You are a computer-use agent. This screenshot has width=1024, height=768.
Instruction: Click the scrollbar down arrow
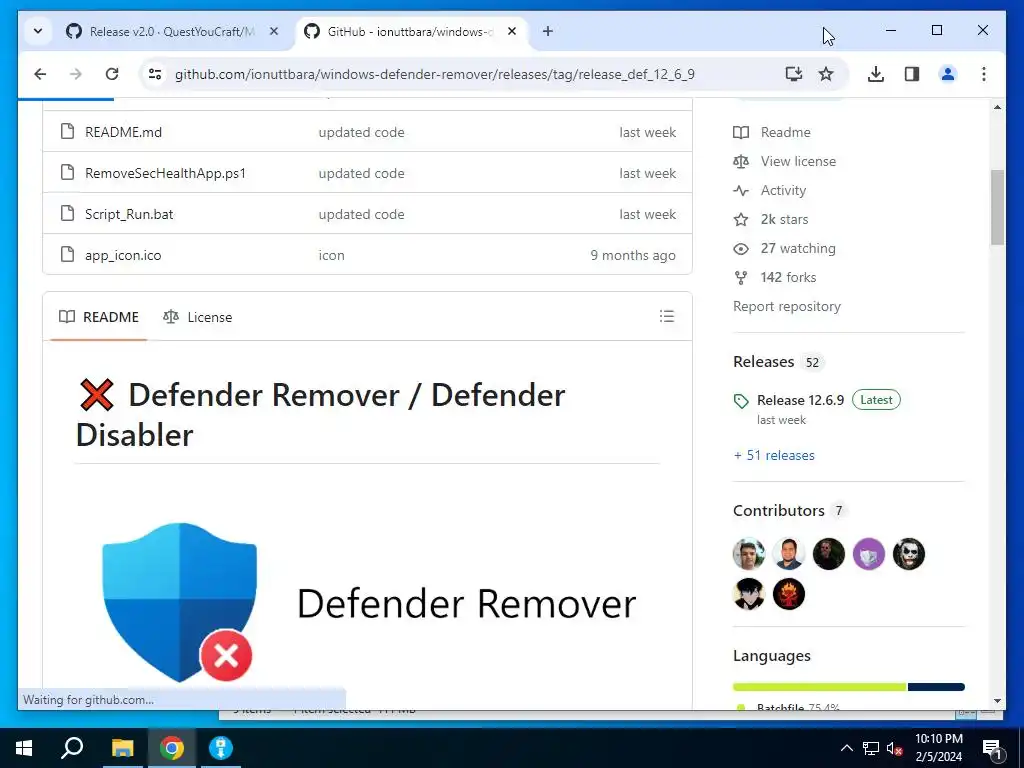pos(997,701)
